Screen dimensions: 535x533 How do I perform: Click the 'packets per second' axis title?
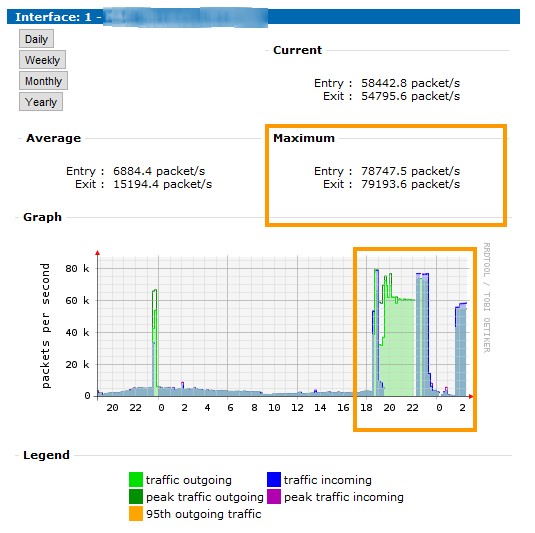click(45, 326)
